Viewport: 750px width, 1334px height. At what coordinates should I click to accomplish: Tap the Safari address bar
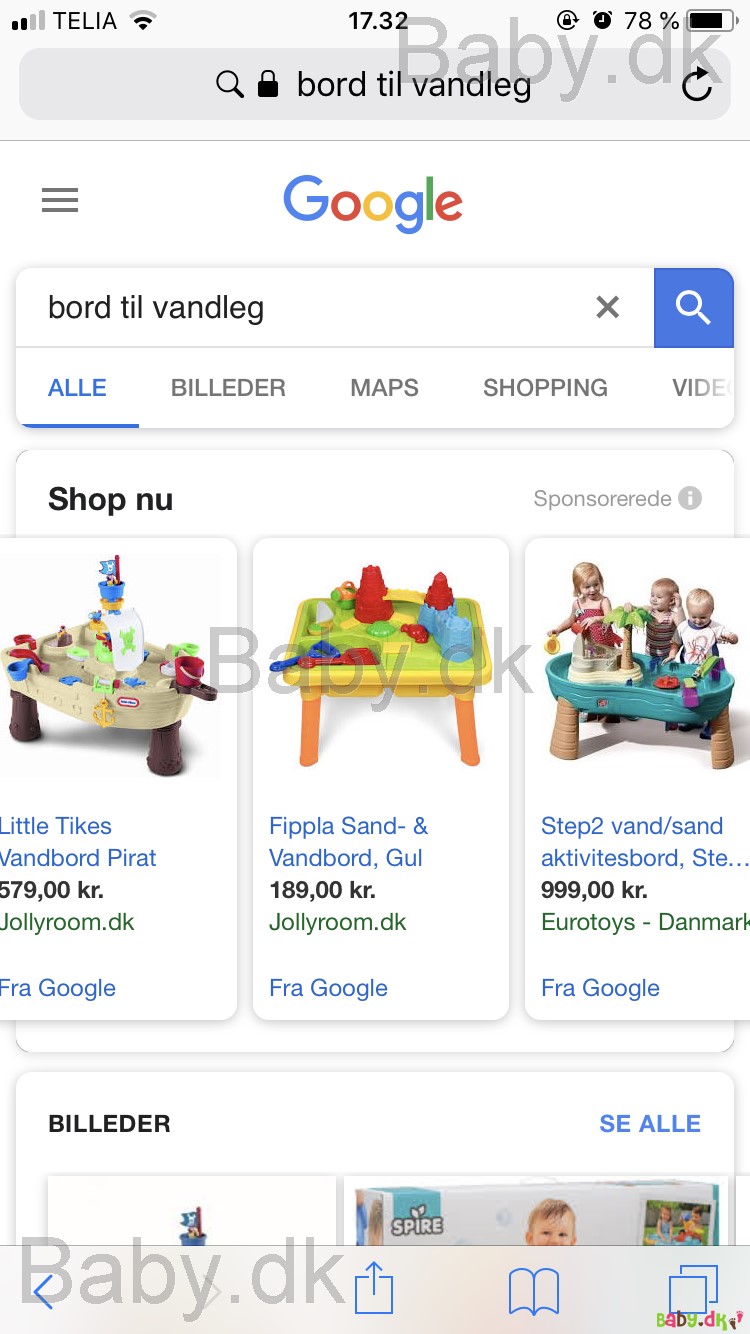click(374, 85)
